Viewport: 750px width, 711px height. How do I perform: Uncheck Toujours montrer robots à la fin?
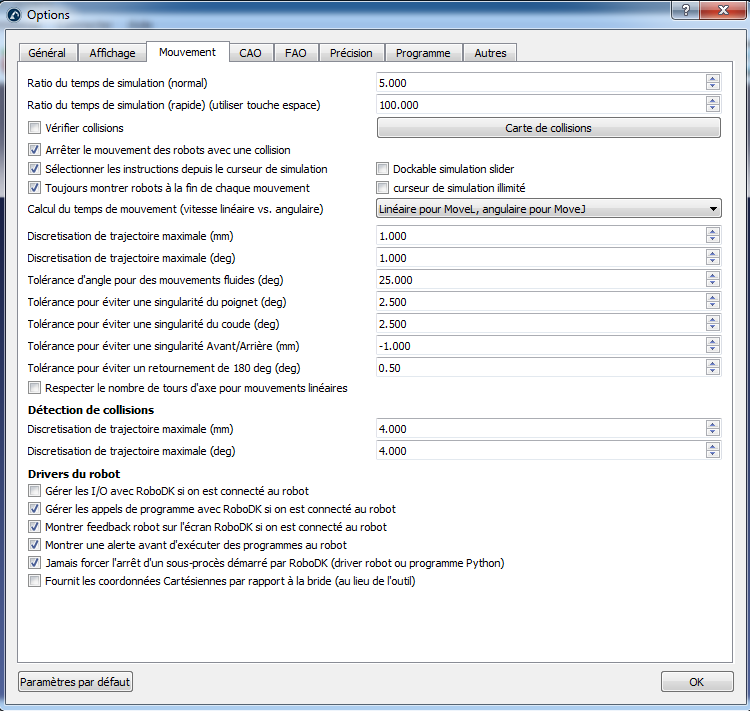tap(34, 188)
